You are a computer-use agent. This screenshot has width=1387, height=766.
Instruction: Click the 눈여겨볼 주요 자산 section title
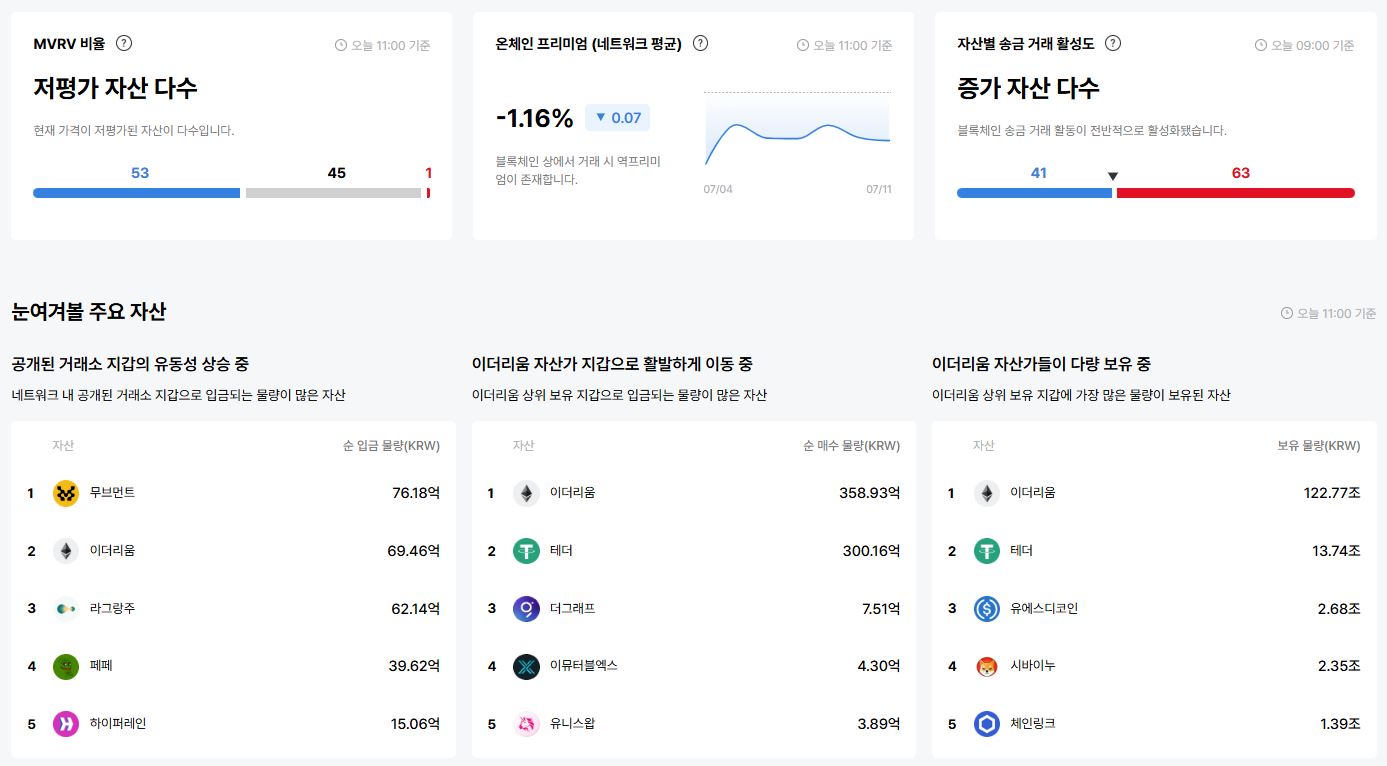(x=88, y=312)
